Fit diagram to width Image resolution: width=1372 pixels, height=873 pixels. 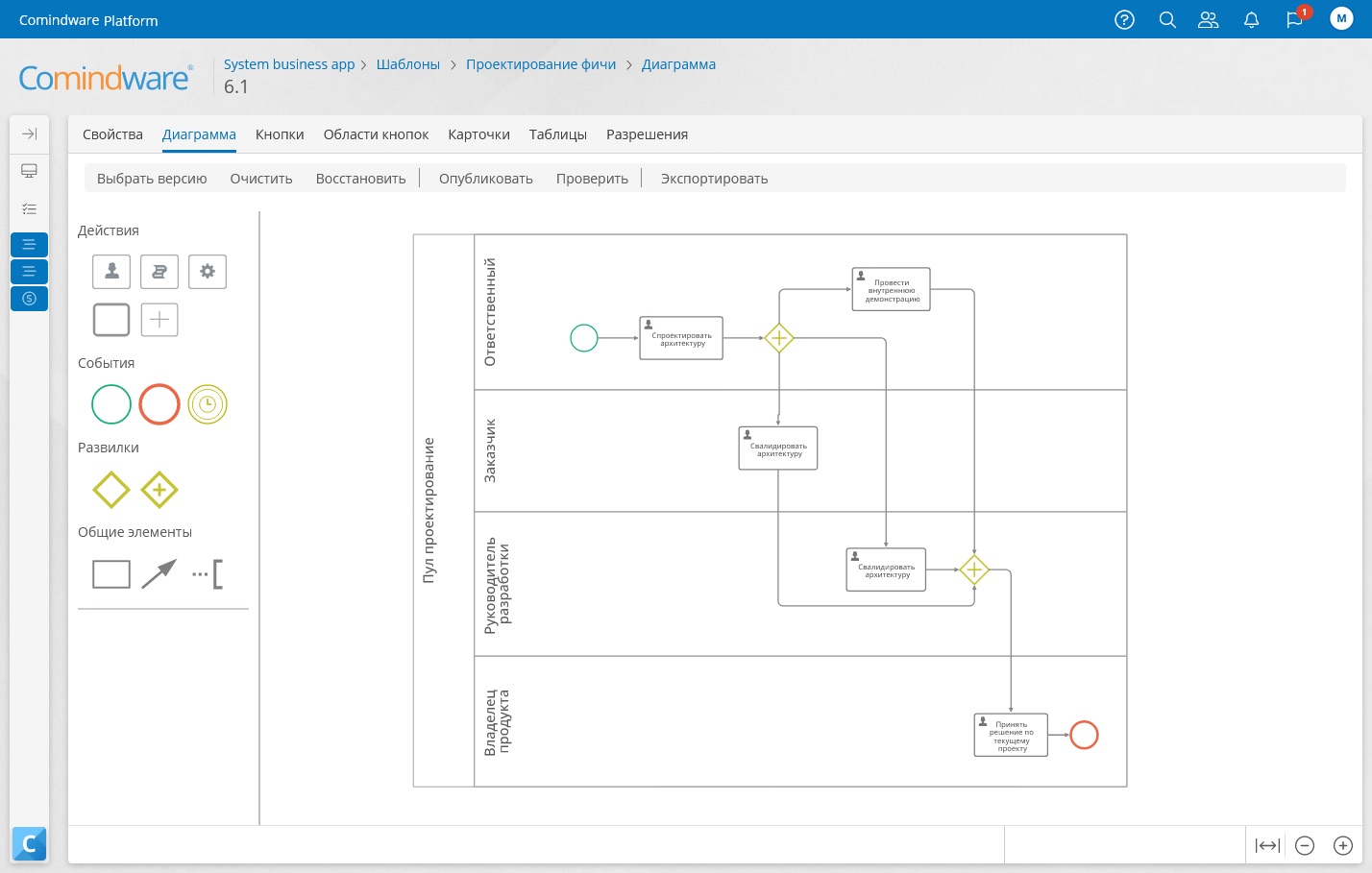(x=1267, y=845)
